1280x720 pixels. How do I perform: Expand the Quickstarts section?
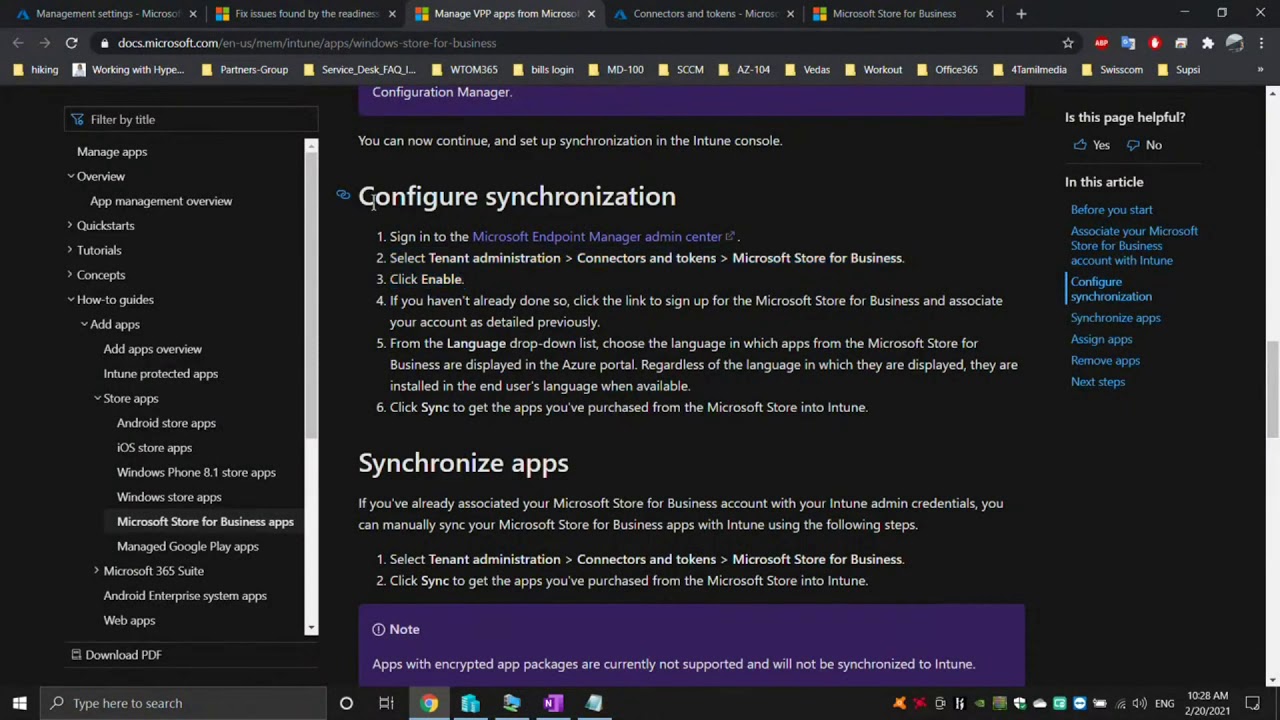pos(70,225)
